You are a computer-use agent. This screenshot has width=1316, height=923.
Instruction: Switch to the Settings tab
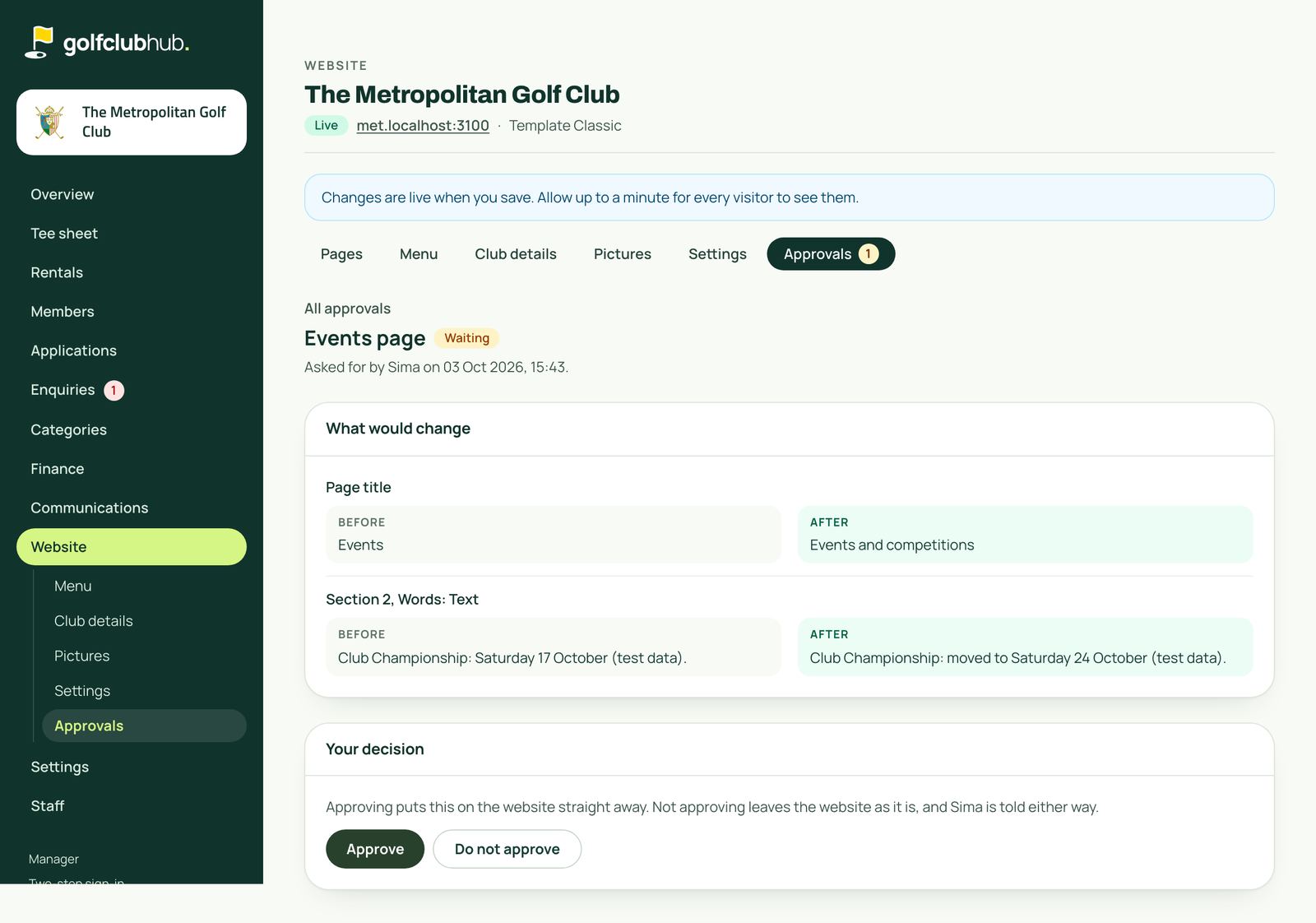(717, 254)
